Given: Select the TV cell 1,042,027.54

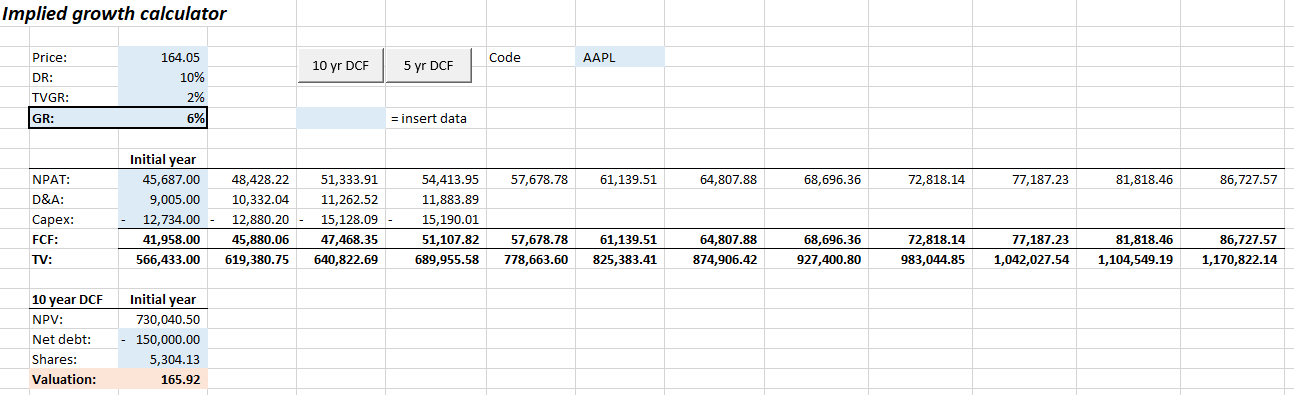Looking at the screenshot, I should coord(1024,258).
